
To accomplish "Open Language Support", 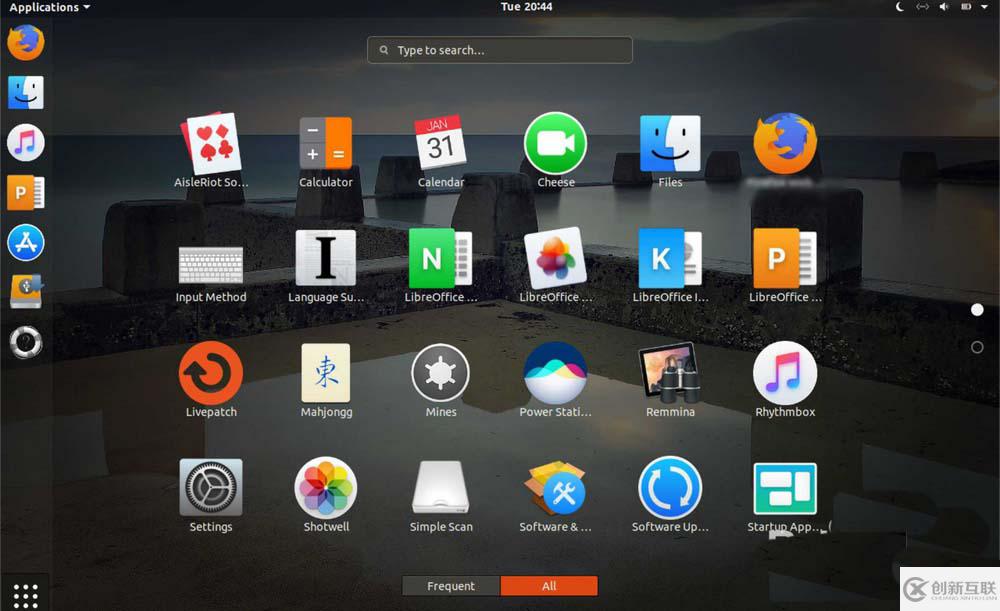I will tap(326, 258).
